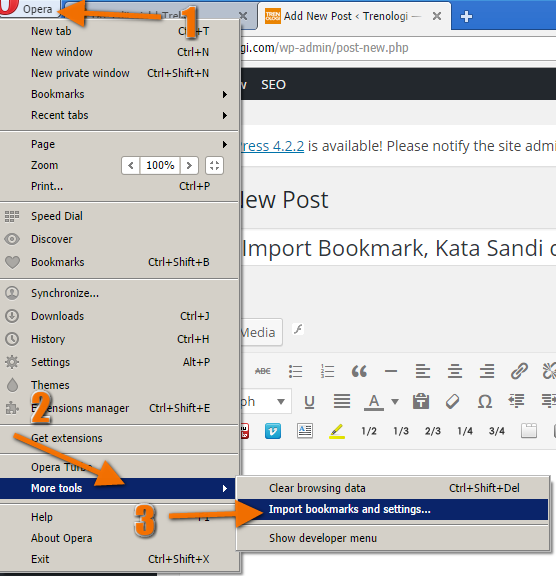Open Synchronize... account icon entry
556x576 pixels.
pyautogui.click(x=119, y=293)
